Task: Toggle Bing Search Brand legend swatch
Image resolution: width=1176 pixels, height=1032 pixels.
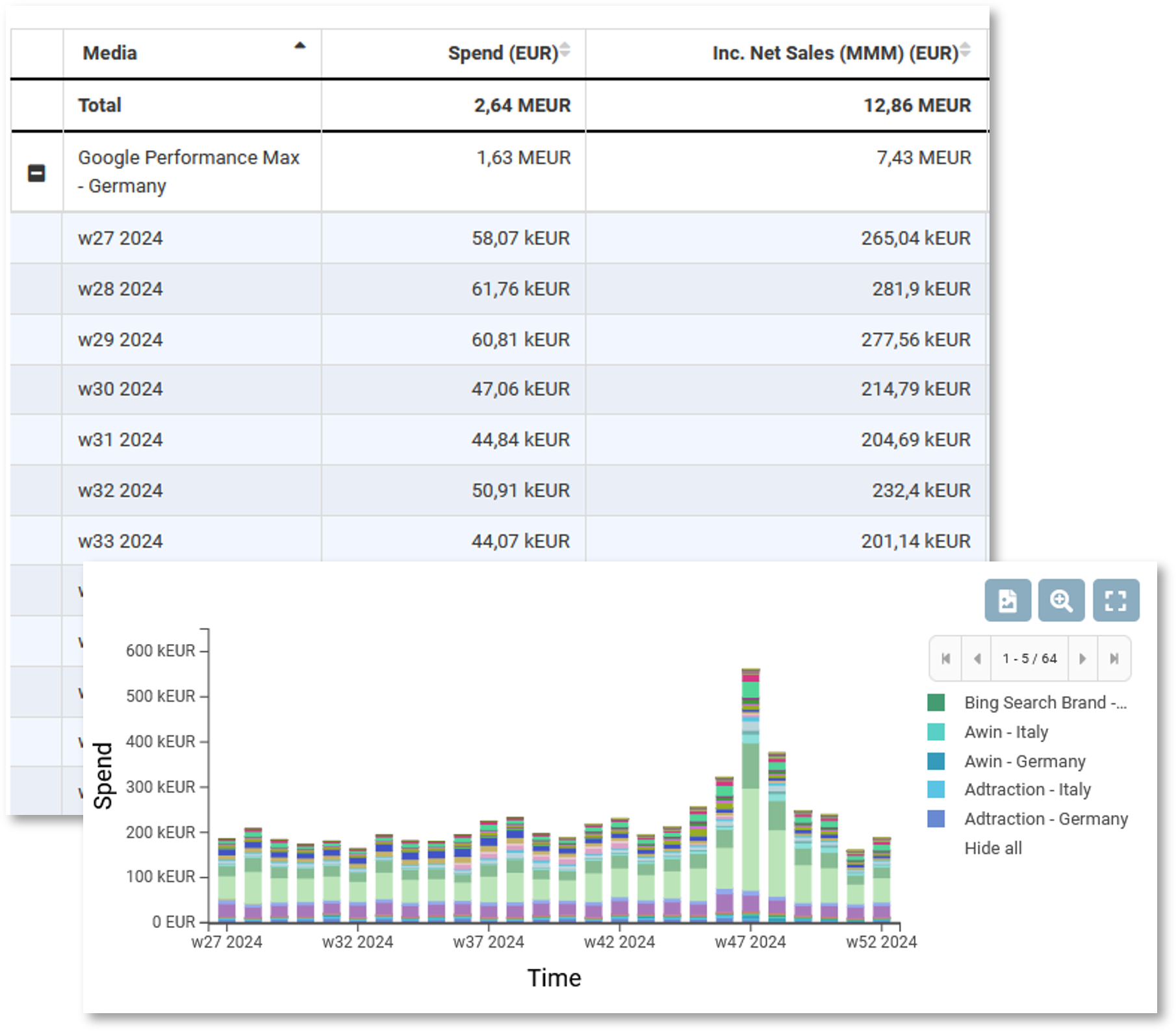Action: pos(936,703)
